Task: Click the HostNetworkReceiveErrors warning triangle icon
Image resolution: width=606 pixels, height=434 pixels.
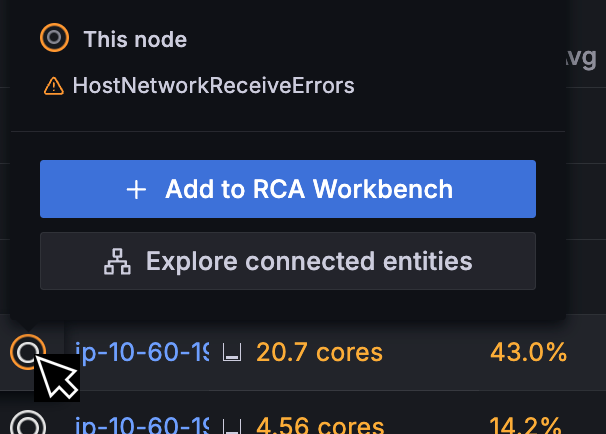Action: click(x=54, y=86)
